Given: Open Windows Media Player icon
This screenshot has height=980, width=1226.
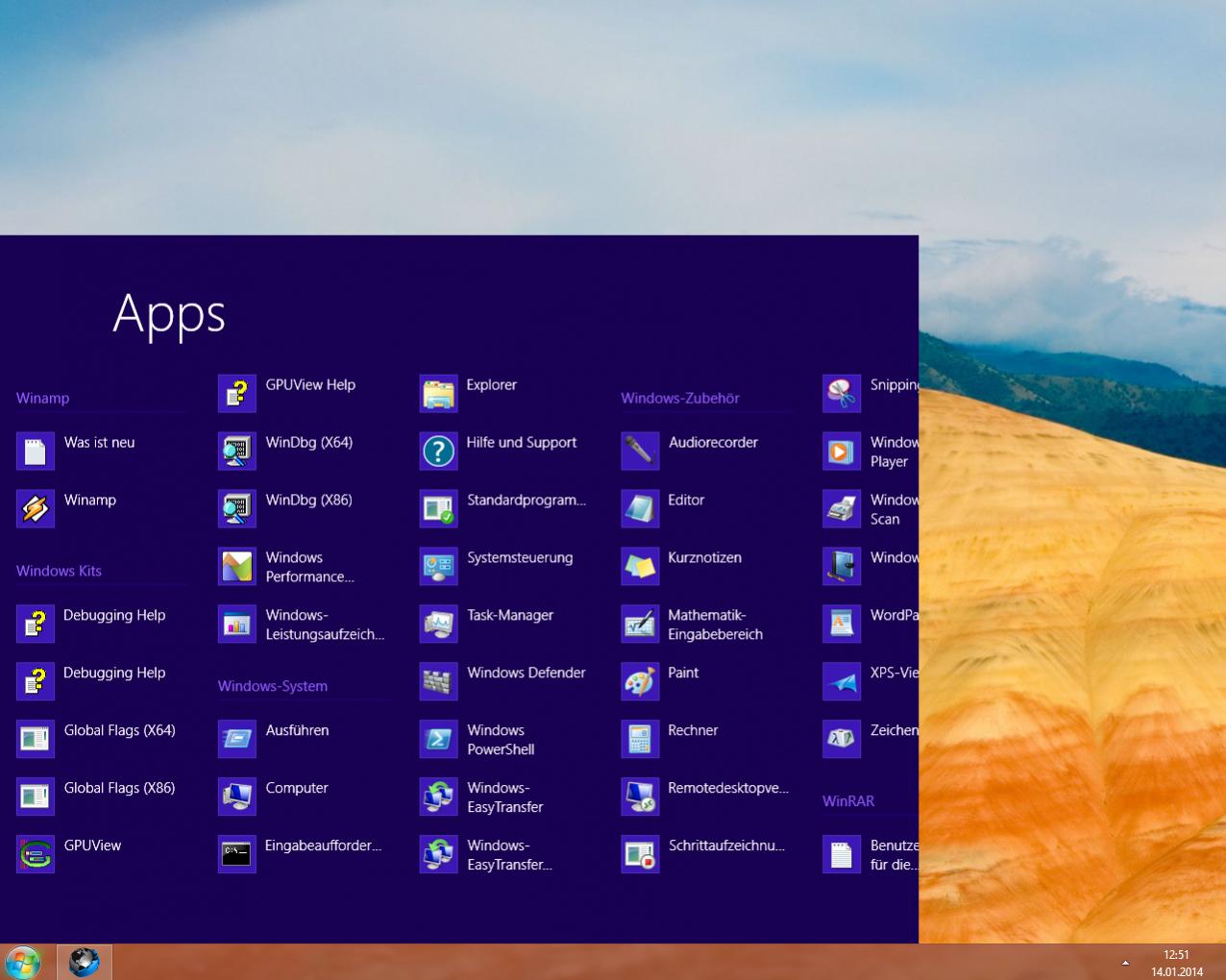Looking at the screenshot, I should pos(842,451).
